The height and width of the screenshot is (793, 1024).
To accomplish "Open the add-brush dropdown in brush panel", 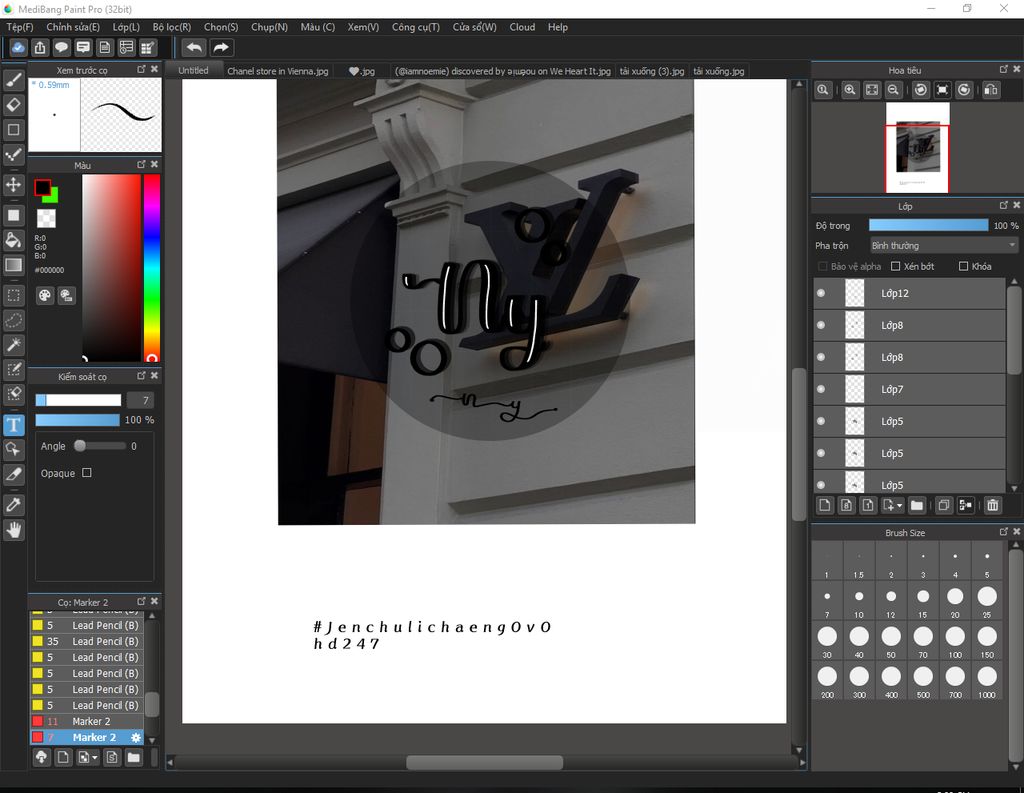I will (x=95, y=757).
